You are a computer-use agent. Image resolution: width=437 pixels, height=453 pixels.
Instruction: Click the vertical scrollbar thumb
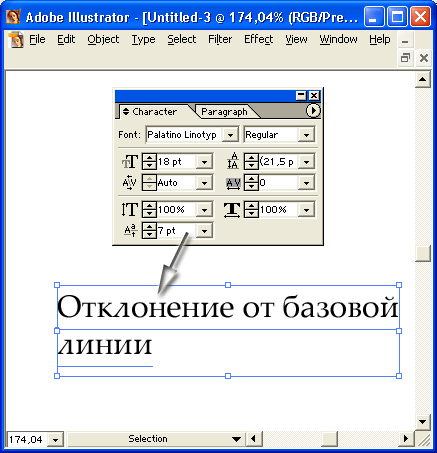[x=423, y=254]
